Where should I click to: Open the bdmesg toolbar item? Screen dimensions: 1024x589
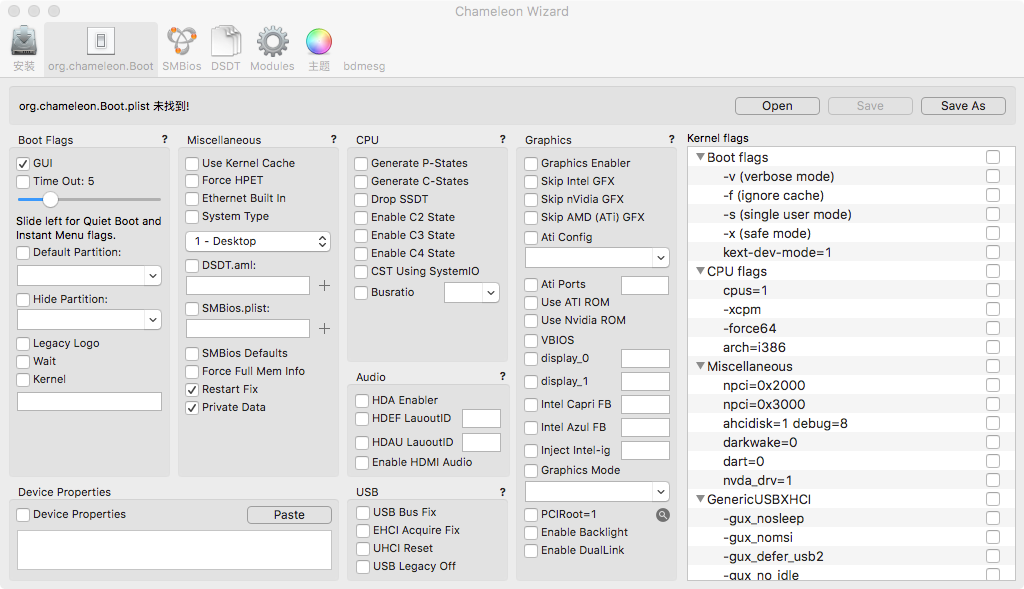click(x=364, y=66)
